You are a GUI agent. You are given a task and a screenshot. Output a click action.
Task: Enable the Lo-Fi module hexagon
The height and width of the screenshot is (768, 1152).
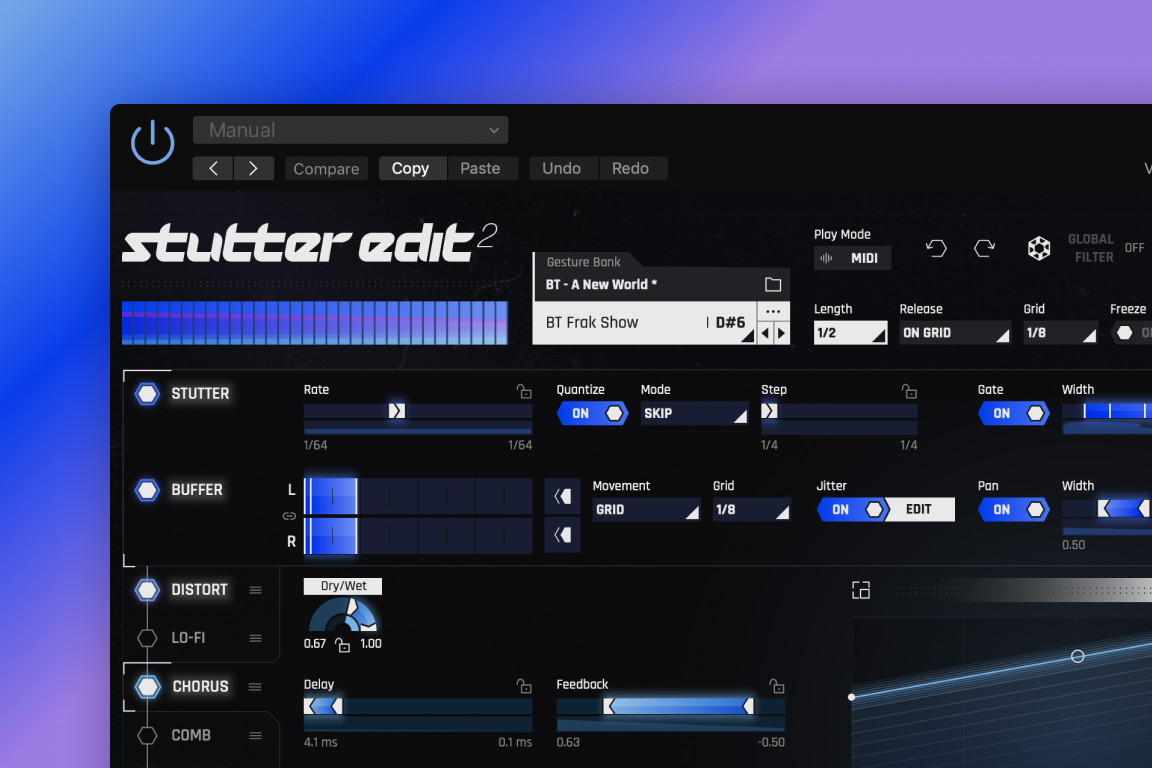click(x=148, y=638)
